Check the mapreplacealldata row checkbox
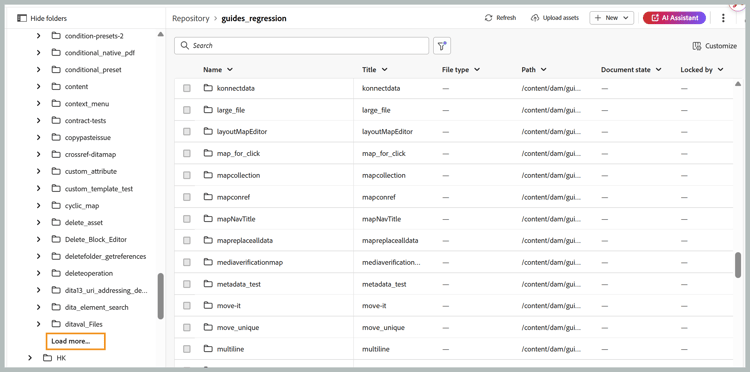The image size is (750, 372). coord(187,241)
